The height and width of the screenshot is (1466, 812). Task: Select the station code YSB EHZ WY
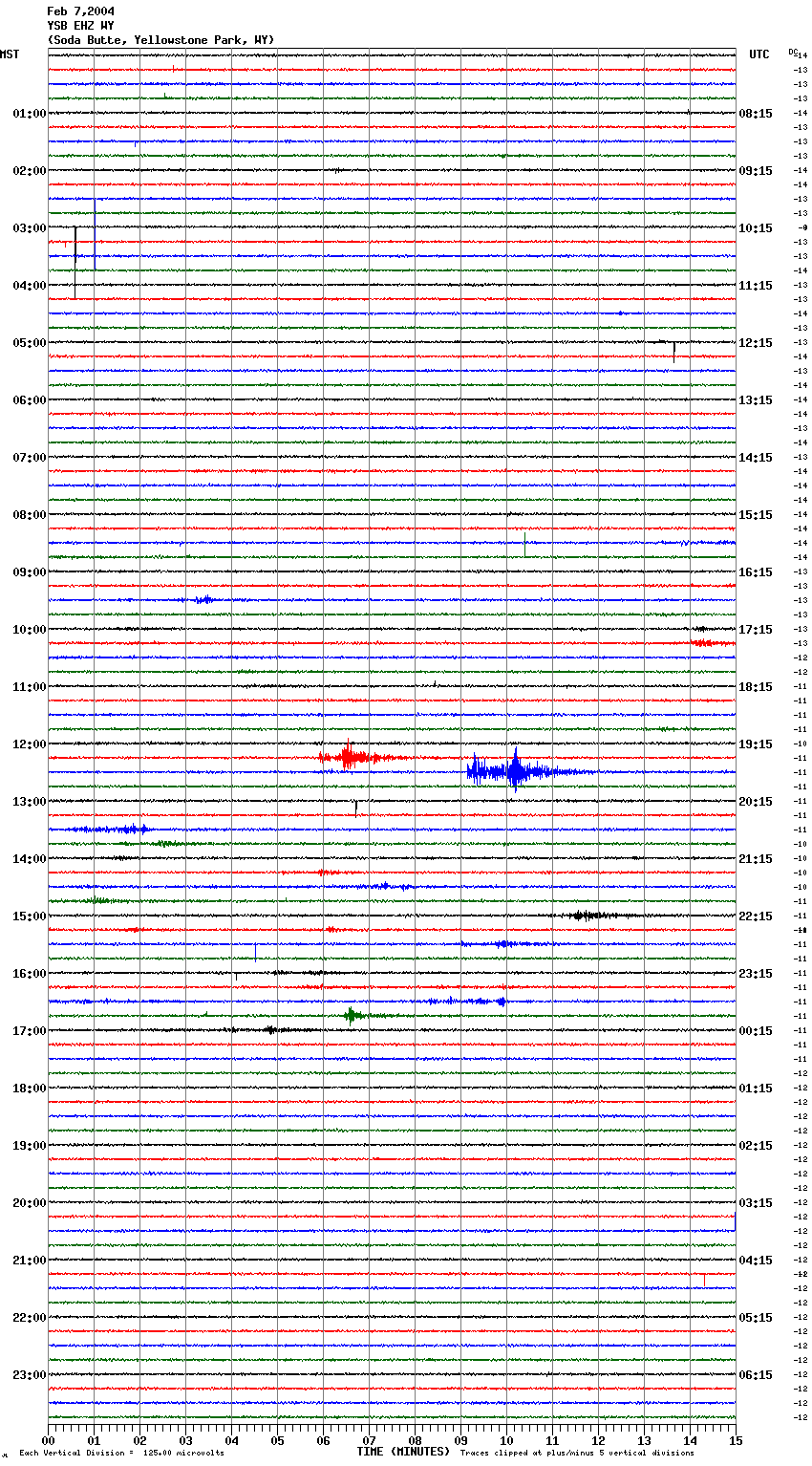tap(81, 26)
